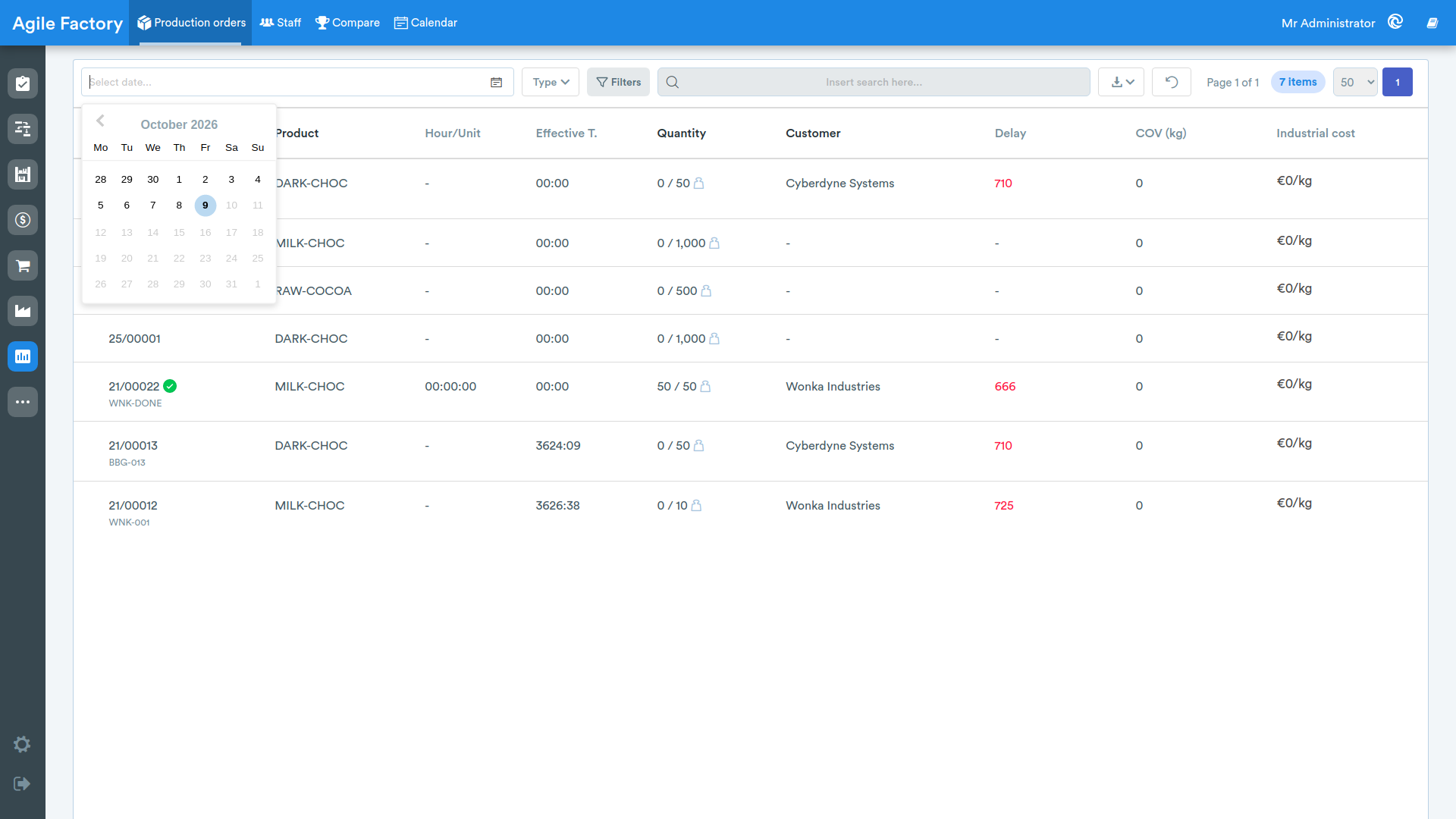Open the settings gear in sidebar
Viewport: 1456px width, 819px height.
(x=22, y=744)
